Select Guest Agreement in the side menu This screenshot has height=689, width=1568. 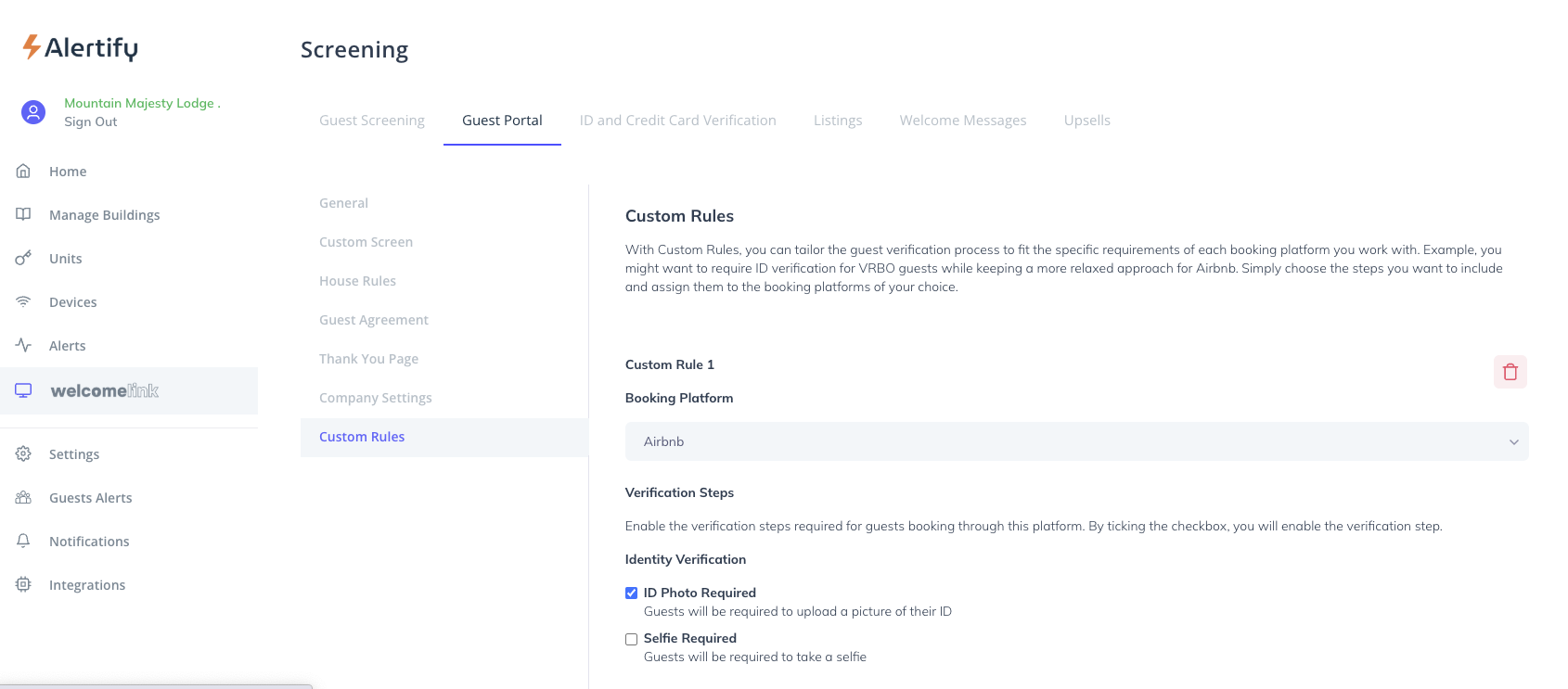click(373, 320)
